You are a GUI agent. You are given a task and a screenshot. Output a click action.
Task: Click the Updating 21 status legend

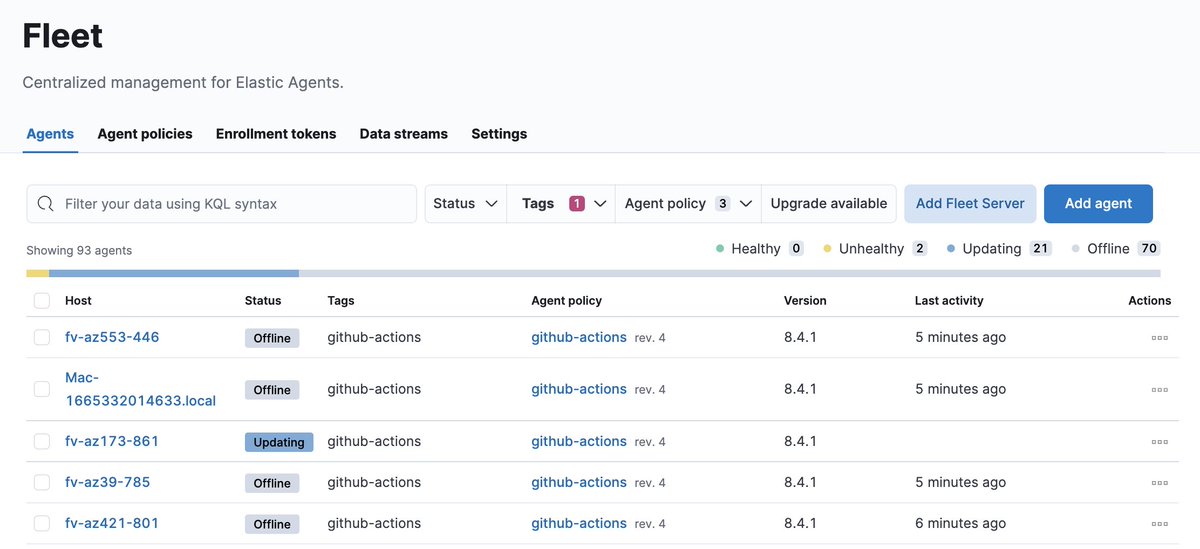tap(999, 248)
